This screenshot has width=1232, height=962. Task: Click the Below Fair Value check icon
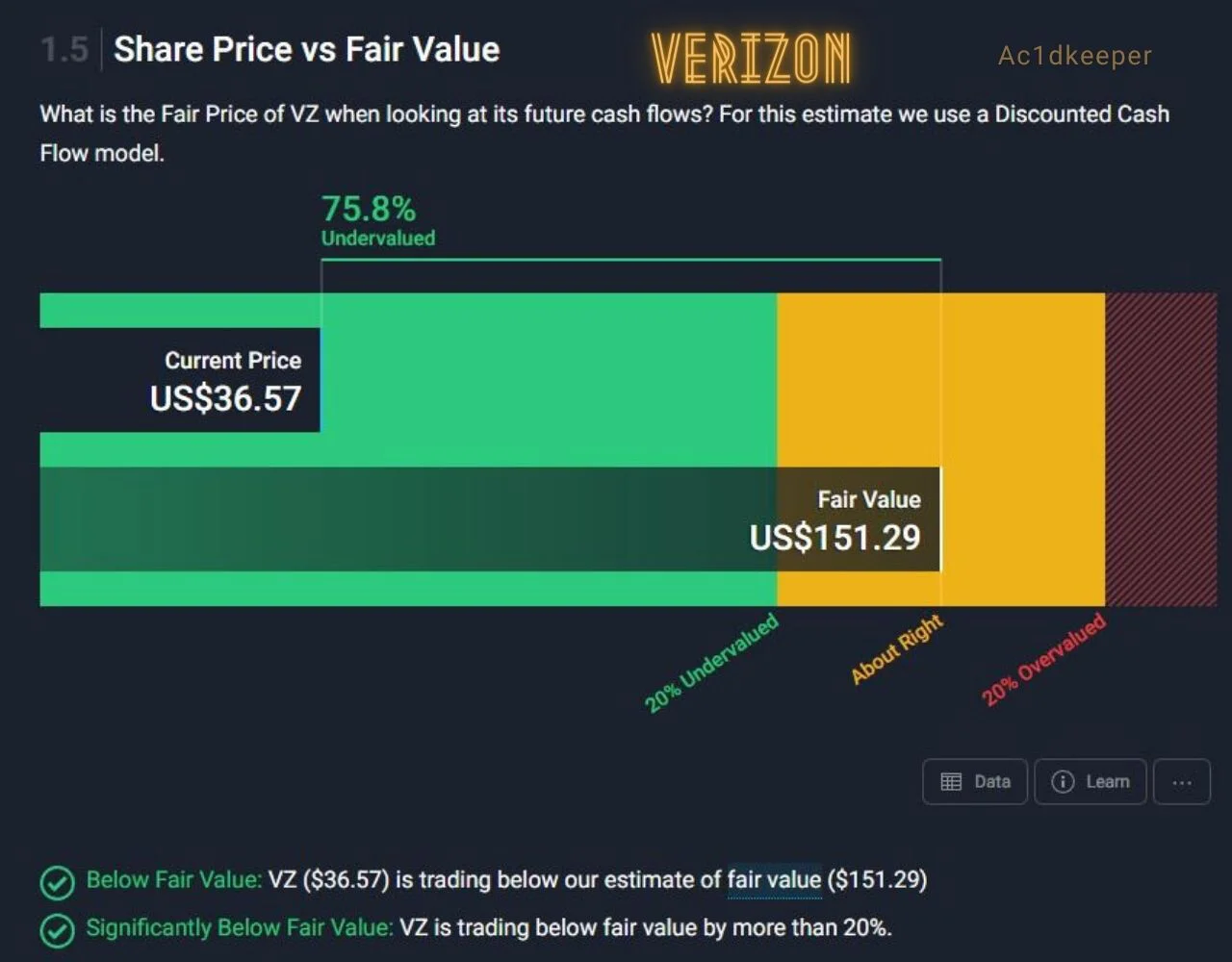point(58,882)
